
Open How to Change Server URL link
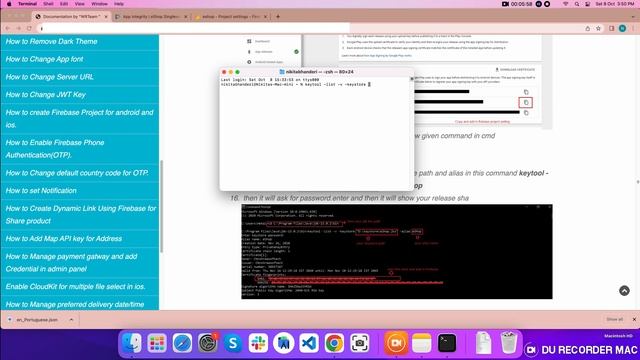pos(49,77)
